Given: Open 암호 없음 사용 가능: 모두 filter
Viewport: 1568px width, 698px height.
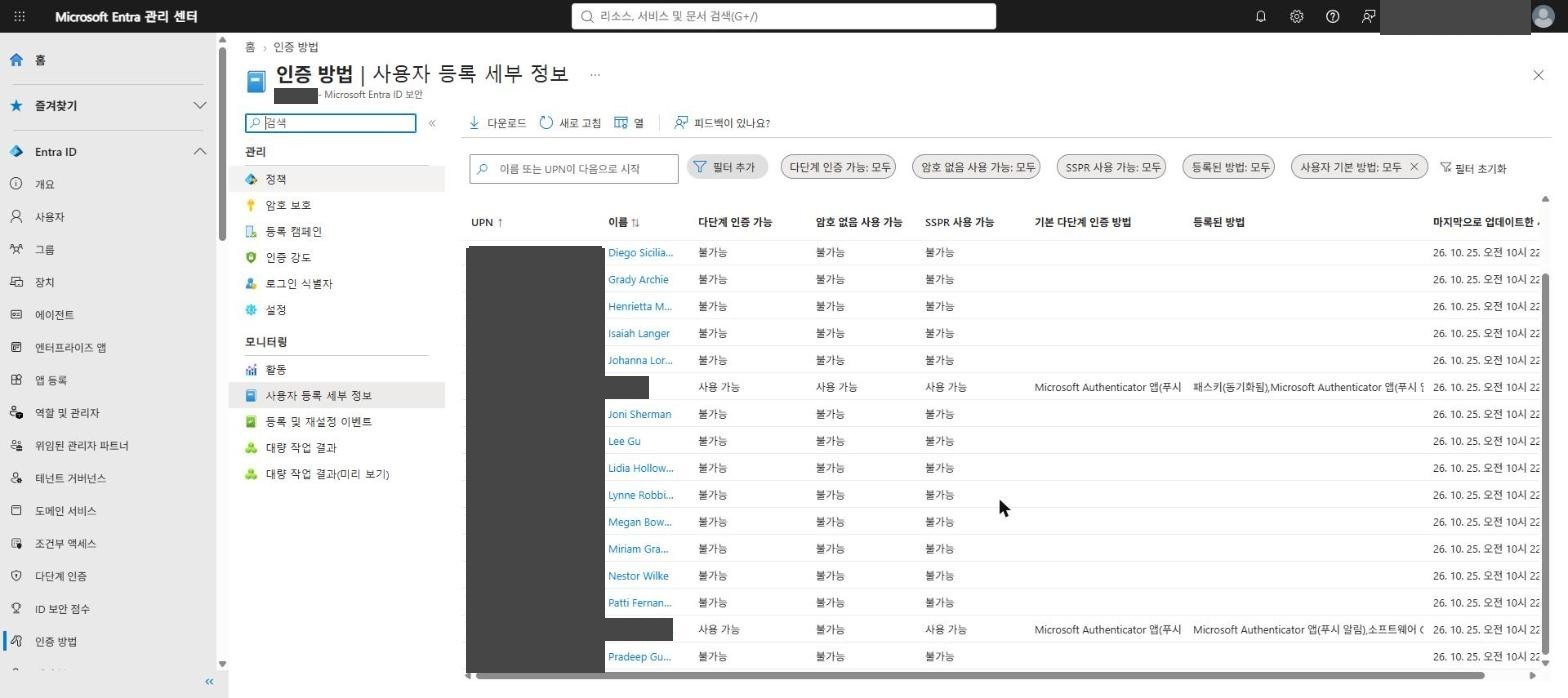Looking at the screenshot, I should [x=976, y=167].
